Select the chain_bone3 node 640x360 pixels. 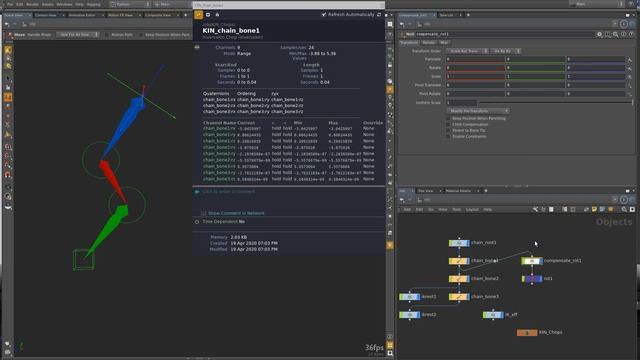click(x=459, y=297)
